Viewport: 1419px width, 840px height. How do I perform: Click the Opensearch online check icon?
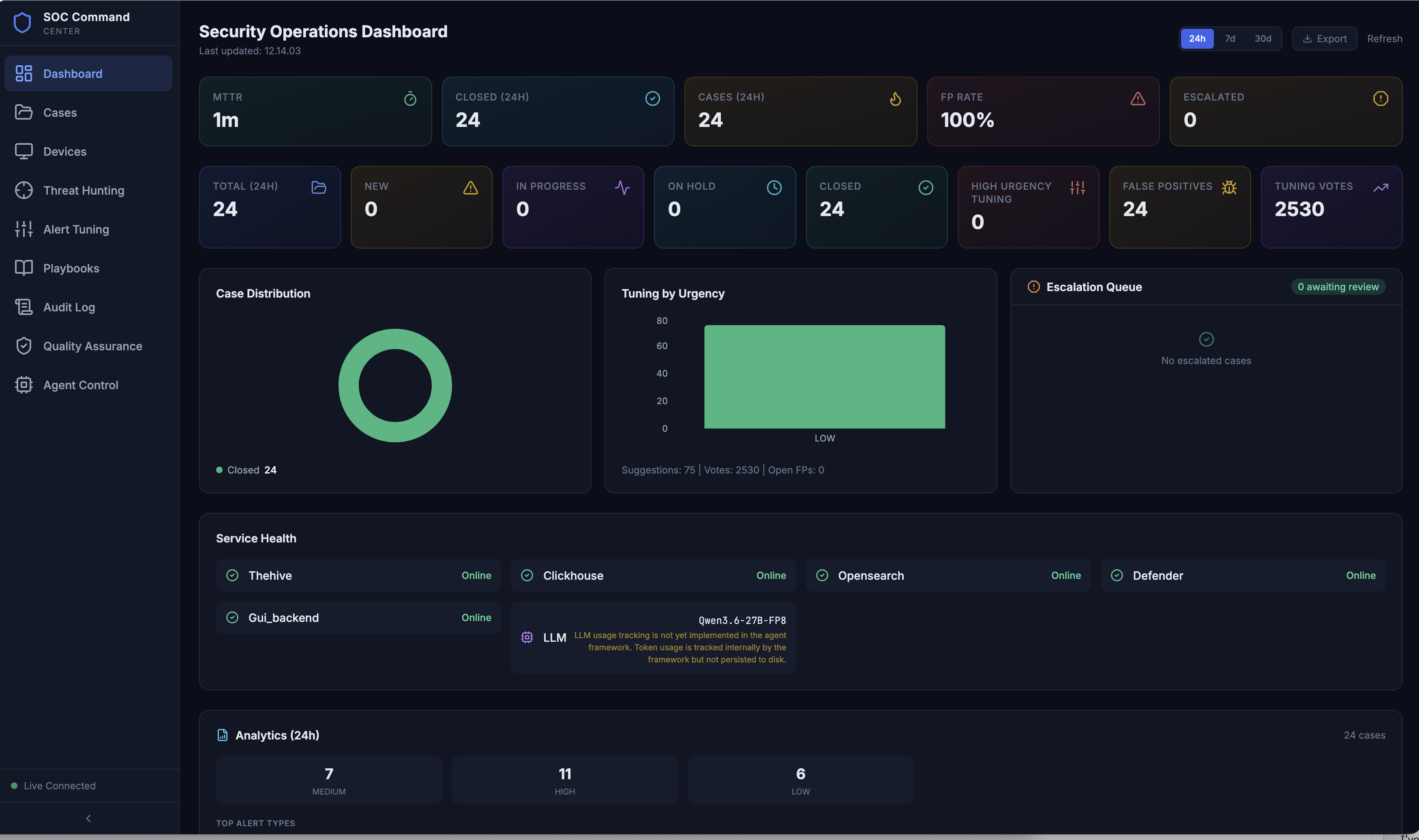coord(822,576)
